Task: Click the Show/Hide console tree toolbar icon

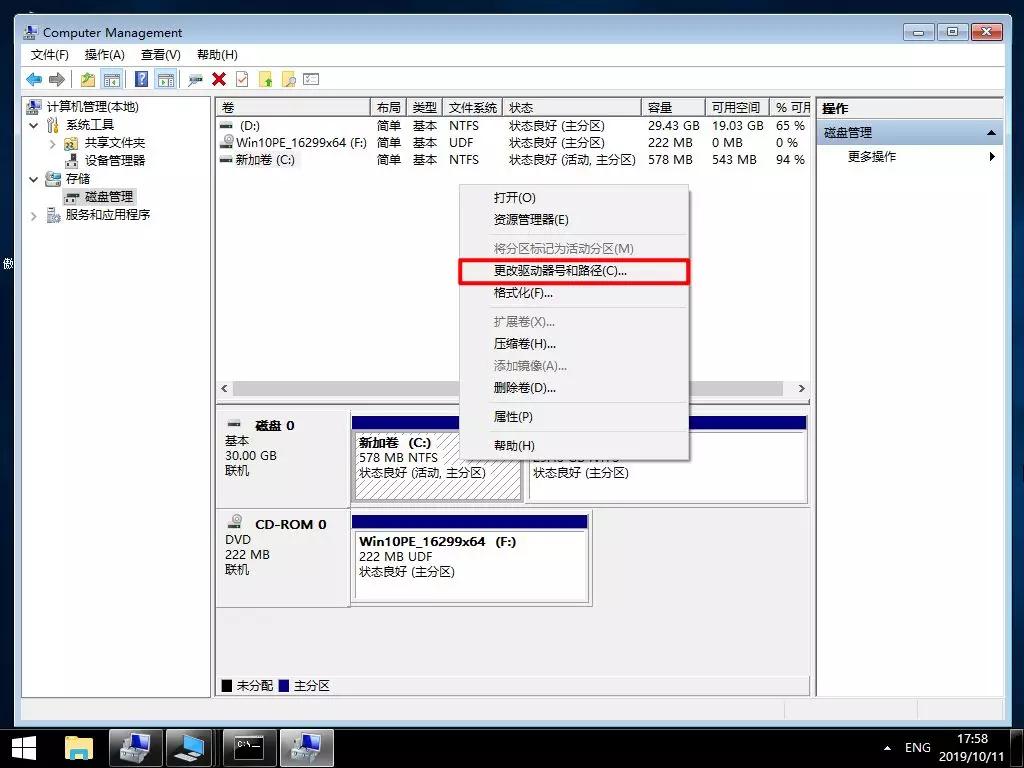Action: [x=112, y=79]
